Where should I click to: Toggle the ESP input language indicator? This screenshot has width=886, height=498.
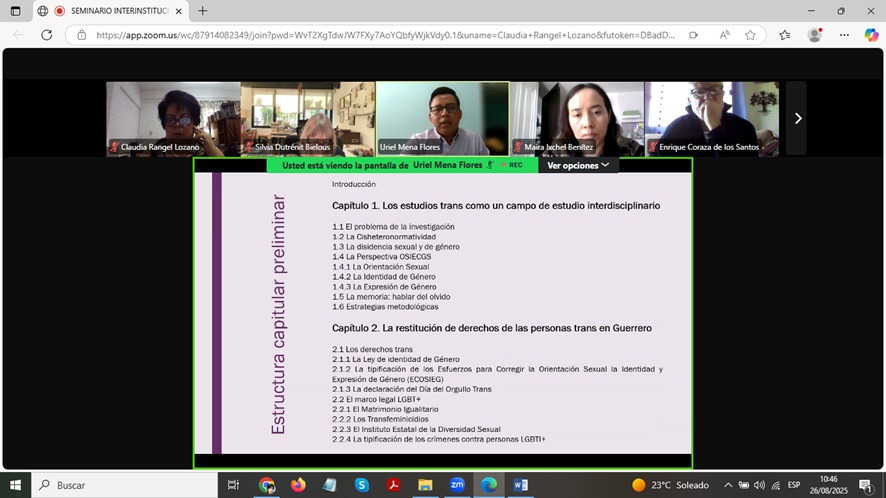pos(793,485)
